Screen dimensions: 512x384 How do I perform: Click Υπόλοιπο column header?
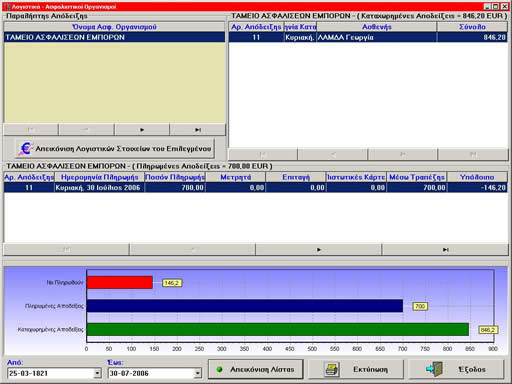tap(477, 177)
